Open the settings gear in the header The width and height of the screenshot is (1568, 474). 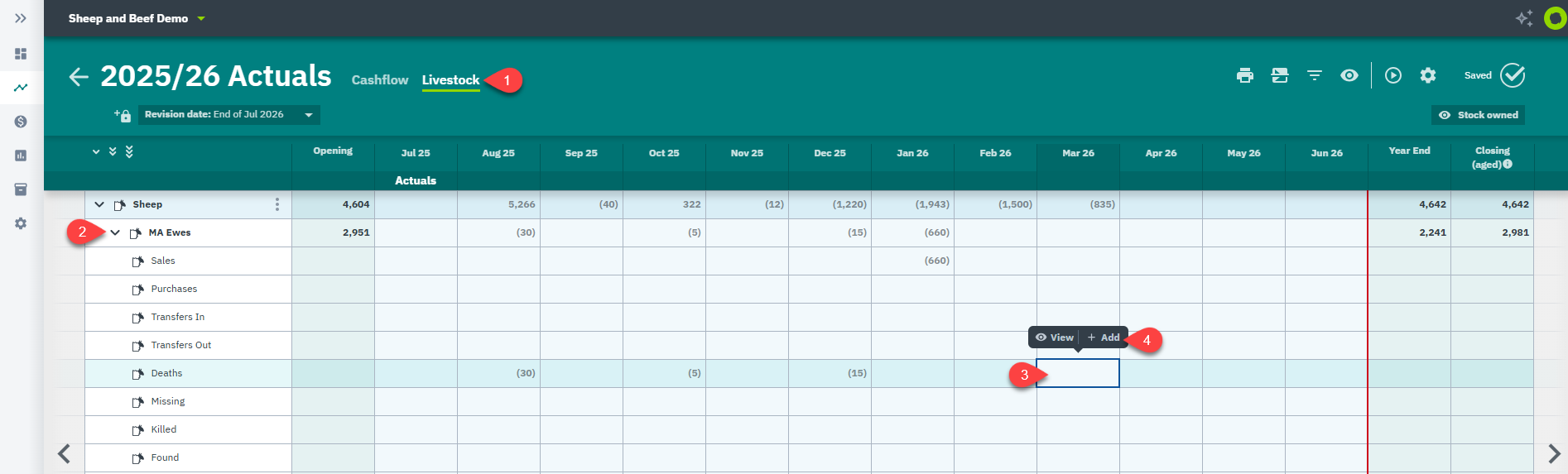click(1428, 75)
